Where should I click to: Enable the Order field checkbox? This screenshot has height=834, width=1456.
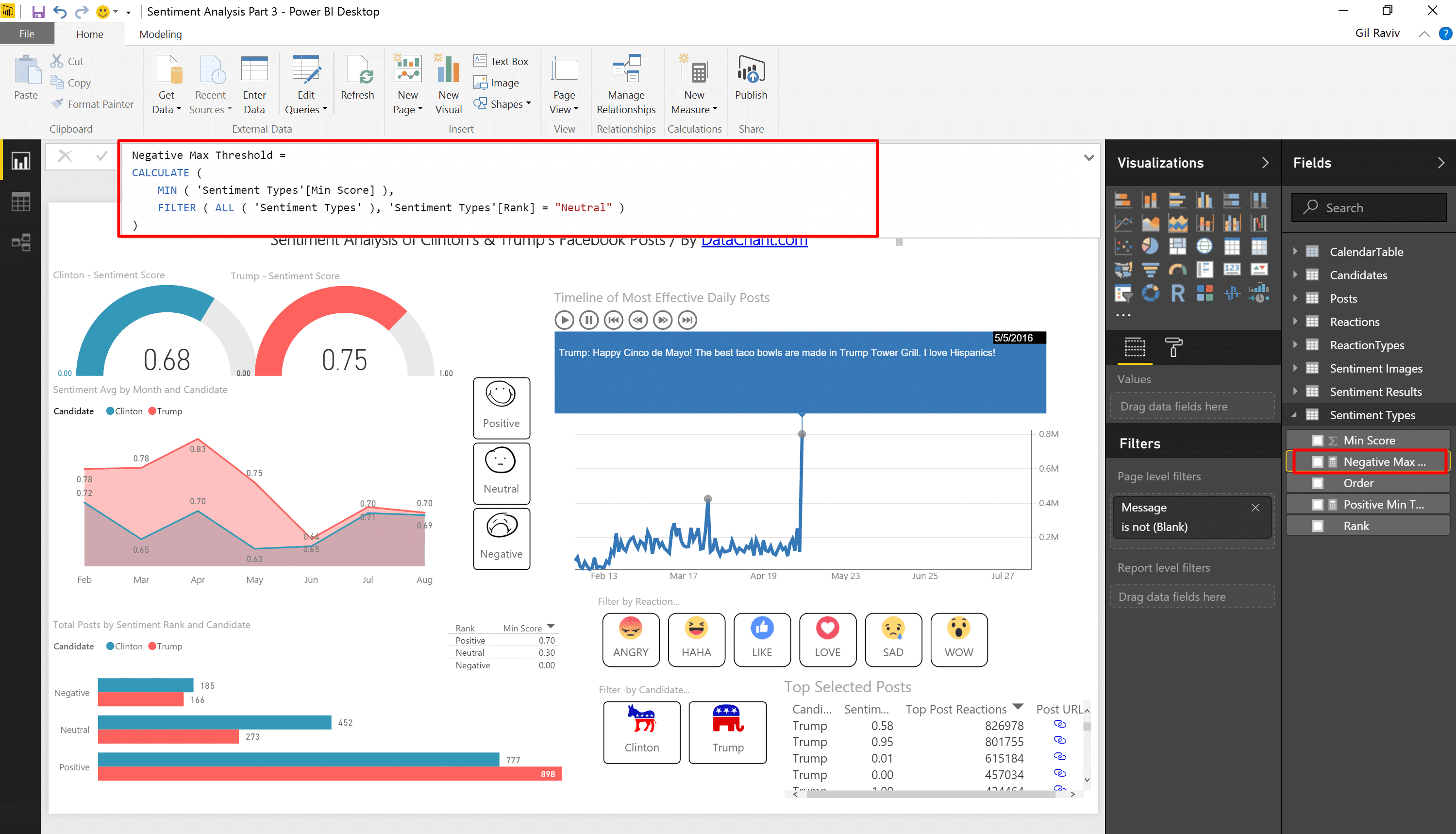pyautogui.click(x=1318, y=483)
